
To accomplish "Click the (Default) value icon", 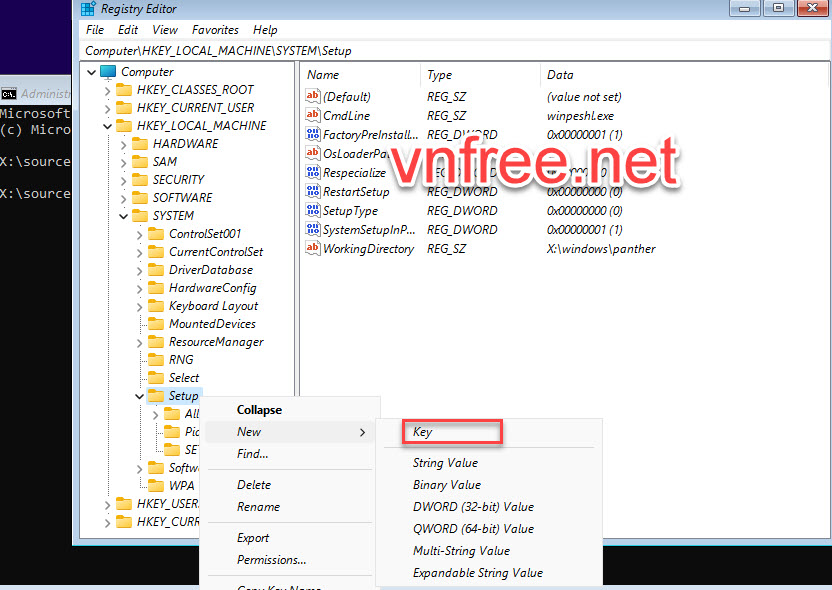I will pyautogui.click(x=313, y=96).
